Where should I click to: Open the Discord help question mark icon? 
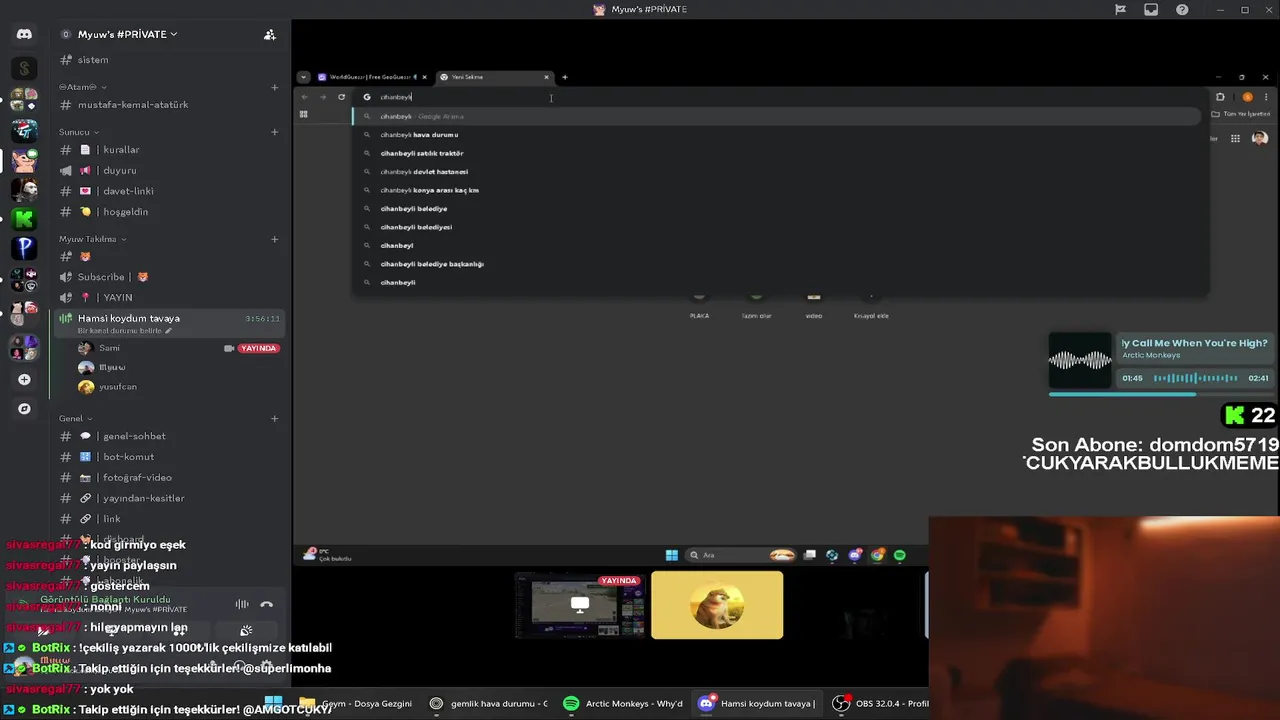coord(1183,10)
